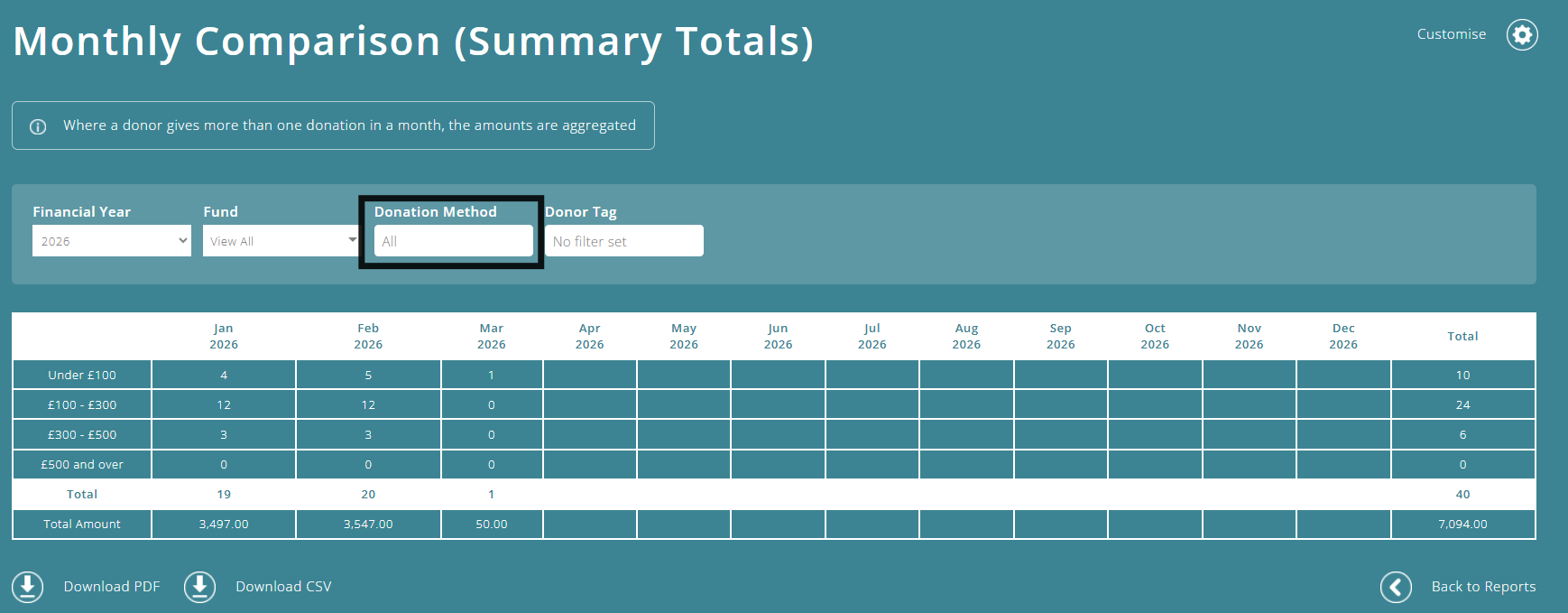This screenshot has height=613, width=1568.
Task: Click the grand total amount 7,094.00
Action: (x=1462, y=524)
